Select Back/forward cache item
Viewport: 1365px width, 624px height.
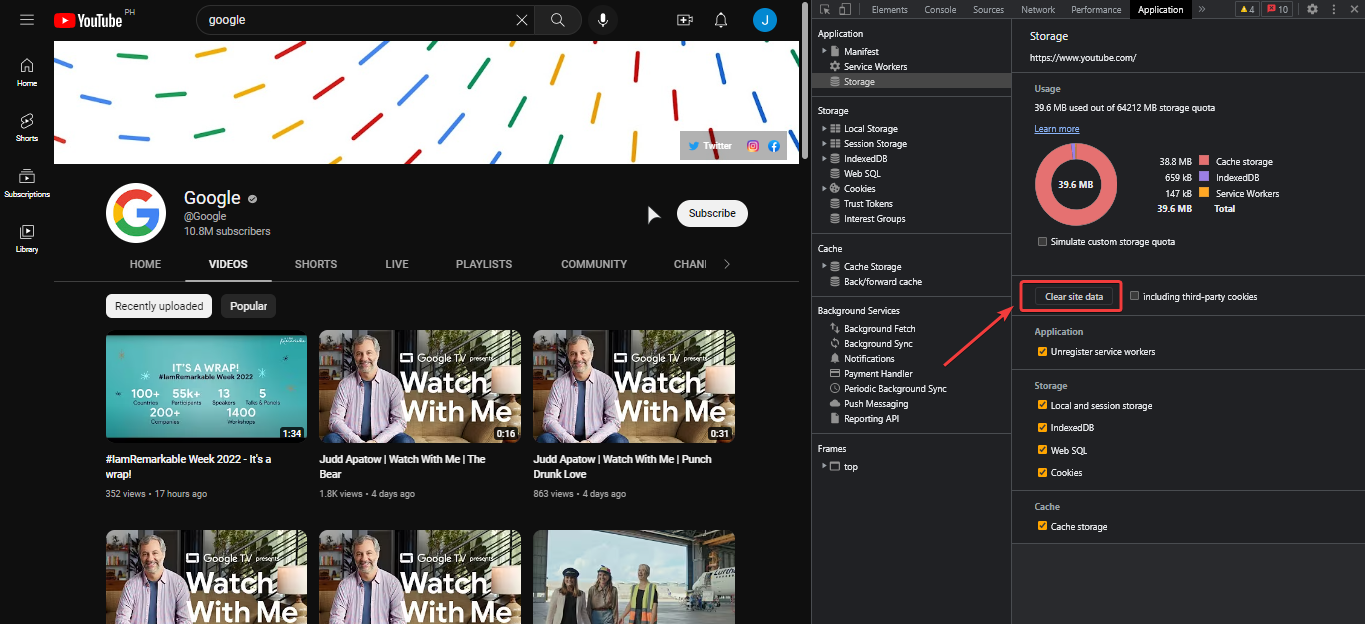(882, 282)
